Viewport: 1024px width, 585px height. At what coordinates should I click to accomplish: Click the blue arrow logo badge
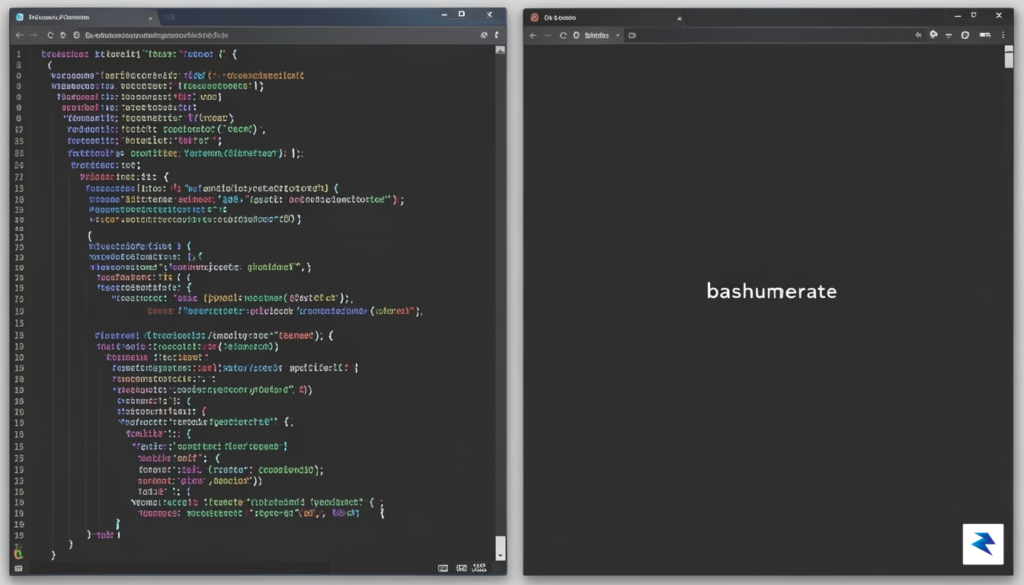(983, 543)
